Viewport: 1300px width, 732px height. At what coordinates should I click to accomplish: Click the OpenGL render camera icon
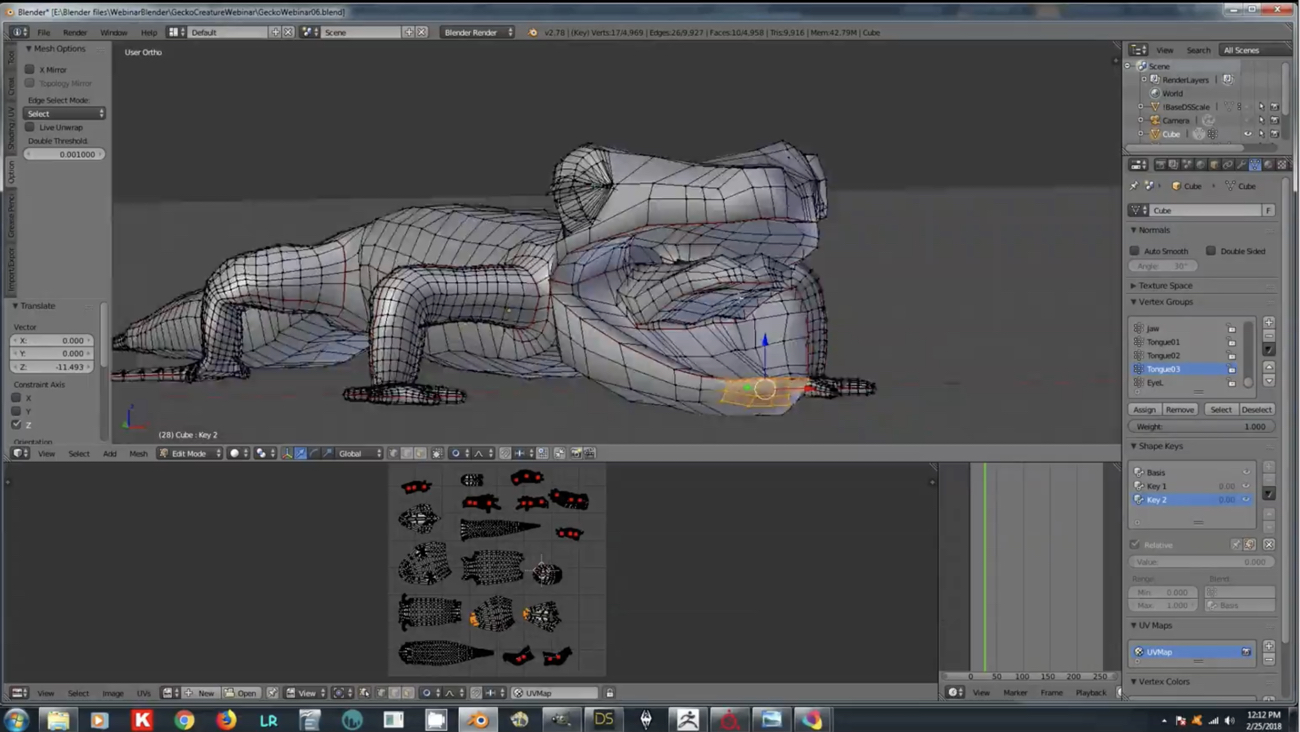(576, 453)
